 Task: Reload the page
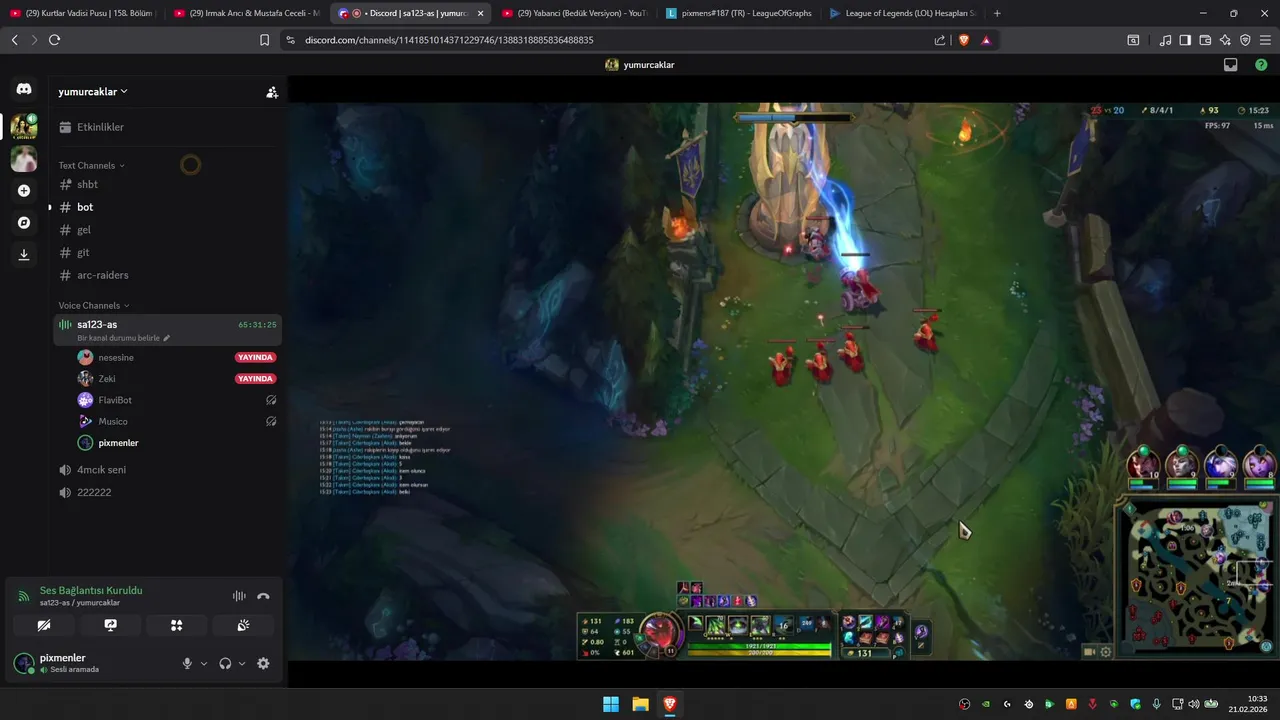click(54, 40)
